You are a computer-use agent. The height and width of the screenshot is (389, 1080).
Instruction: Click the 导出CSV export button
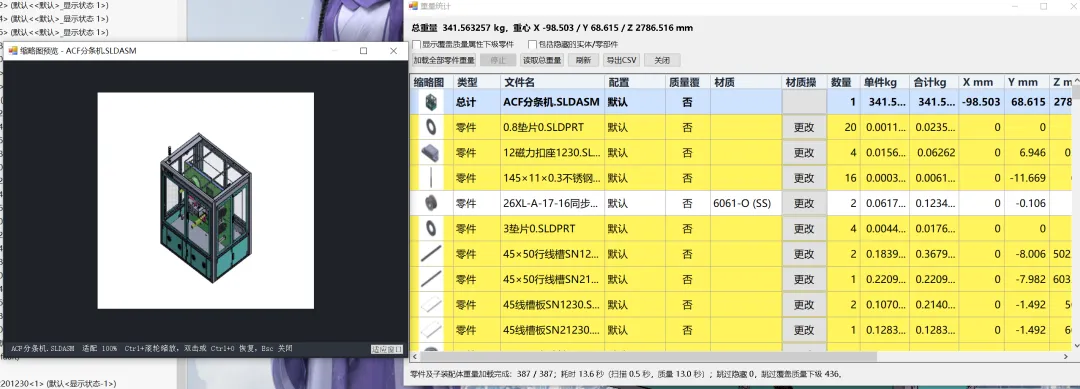click(621, 60)
